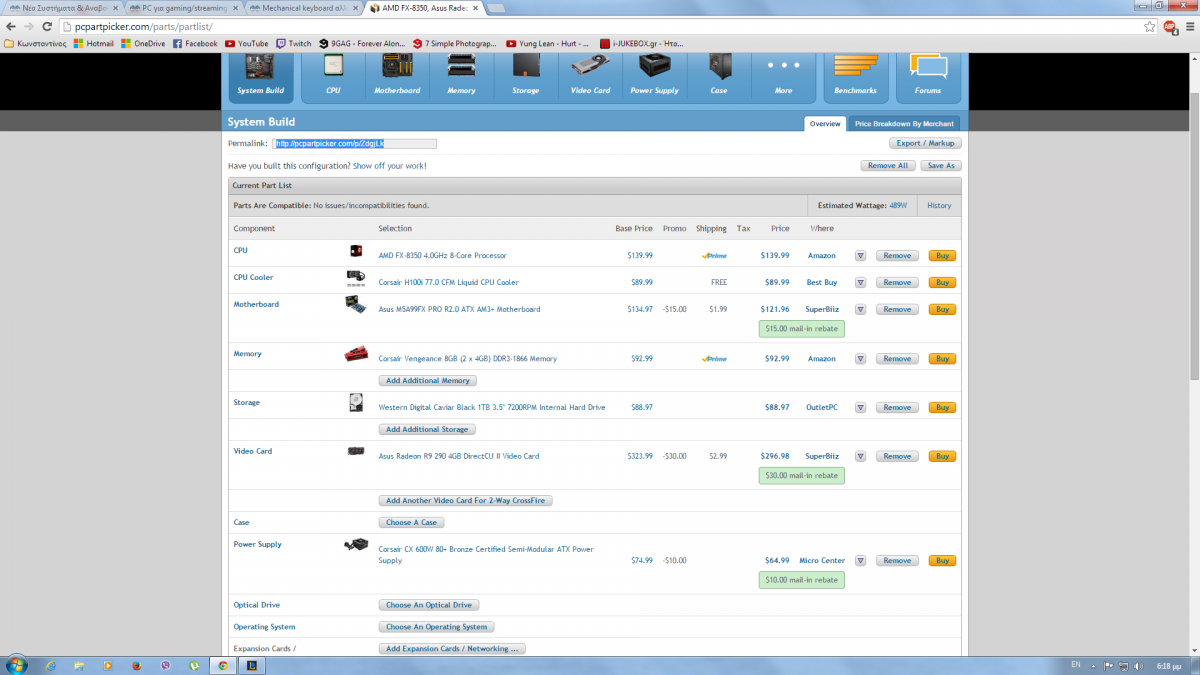The image size is (1200, 675).
Task: Click the Export / Markup button
Action: (x=925, y=143)
